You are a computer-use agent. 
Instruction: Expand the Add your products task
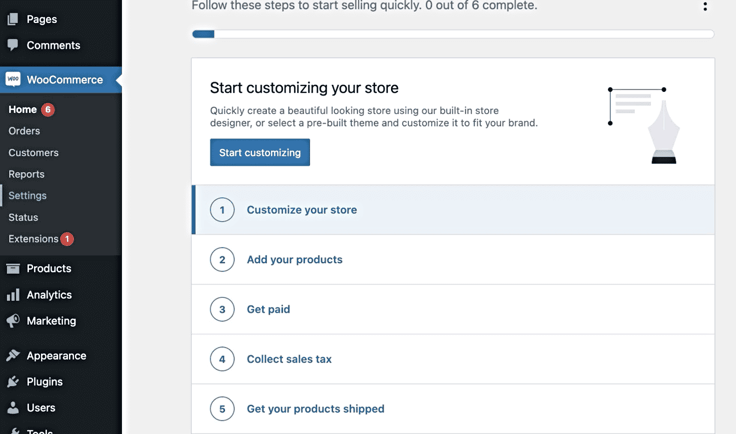click(x=453, y=259)
